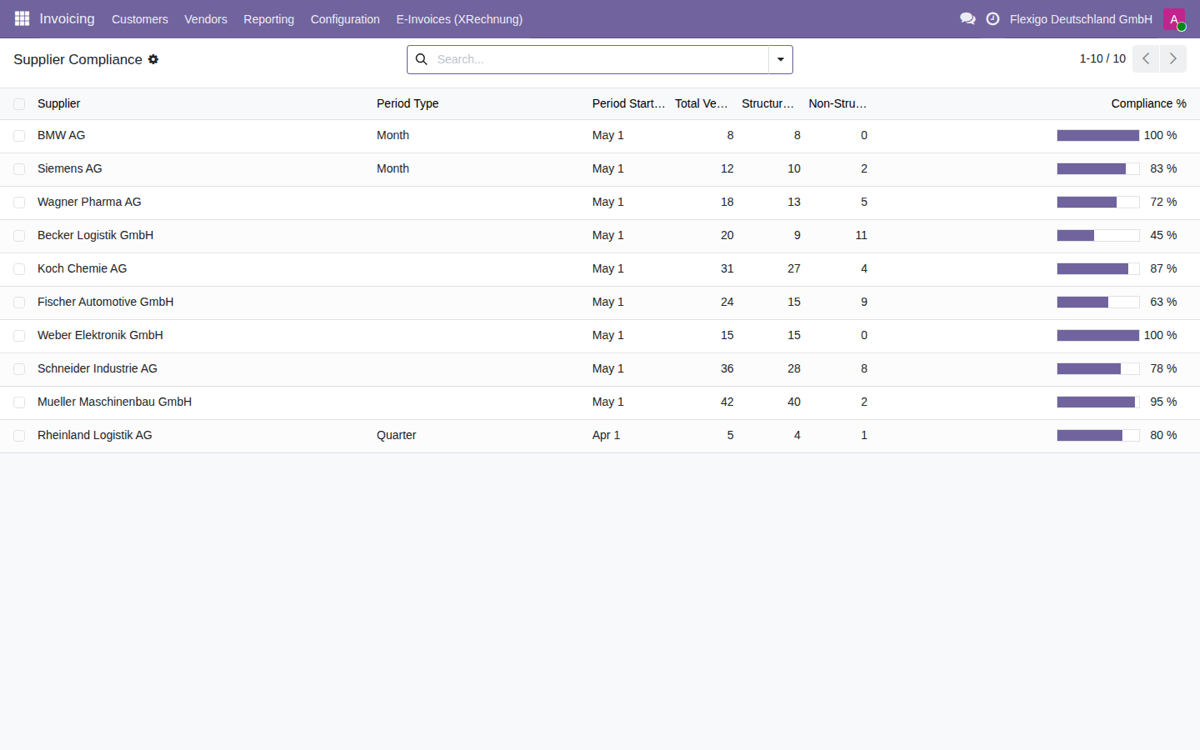Click non-structured value 11
This screenshot has width=1200, height=750.
point(861,235)
